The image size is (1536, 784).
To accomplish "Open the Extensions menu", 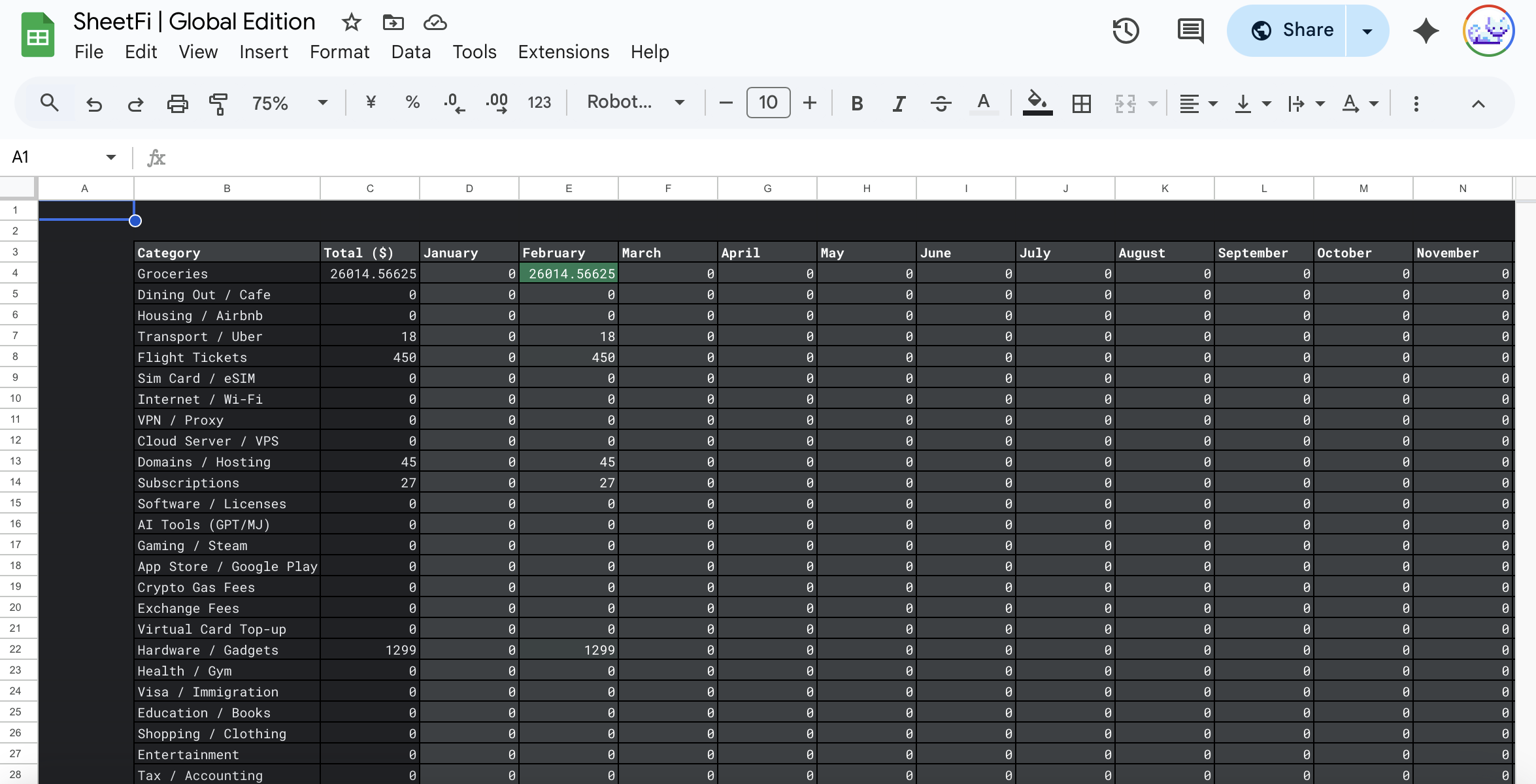I will (x=563, y=52).
